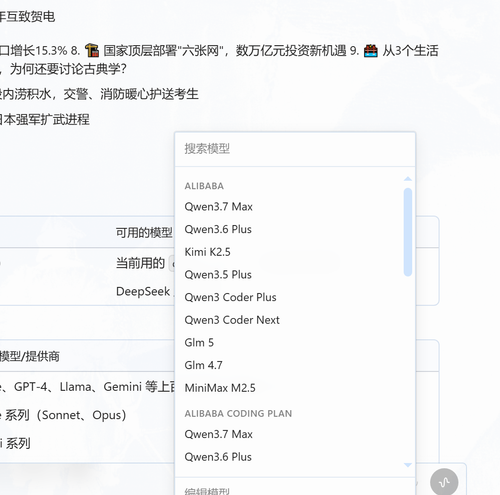Focus the 搜索模型 search field
The image size is (500, 495).
tap(295, 149)
